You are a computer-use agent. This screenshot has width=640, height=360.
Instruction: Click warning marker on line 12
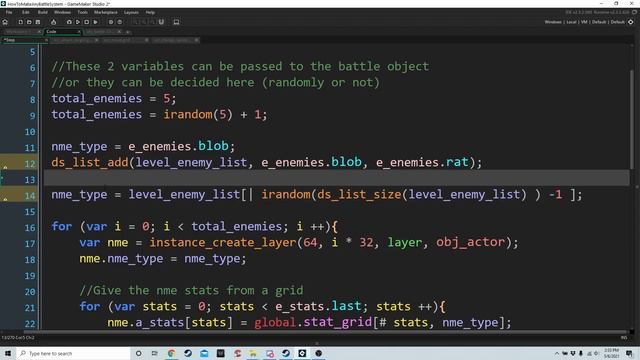click(x=5, y=167)
